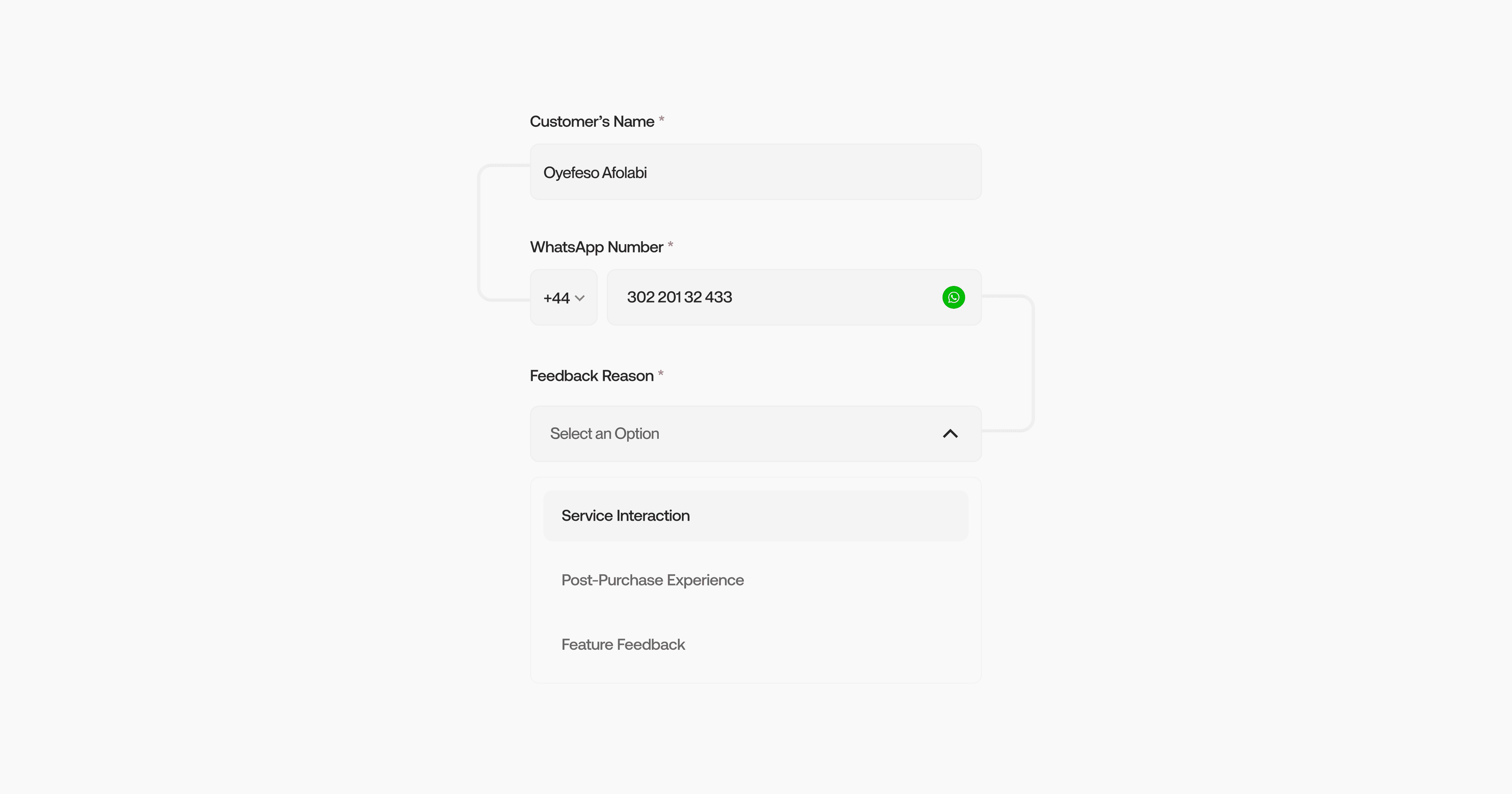
Task: Open the +44 country code dropdown
Action: pos(563,297)
